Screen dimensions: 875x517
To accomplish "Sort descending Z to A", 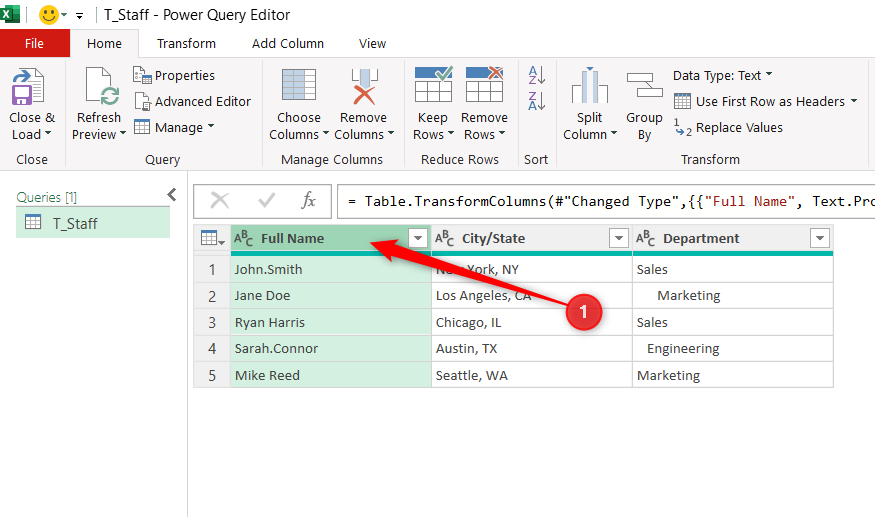I will click(536, 101).
